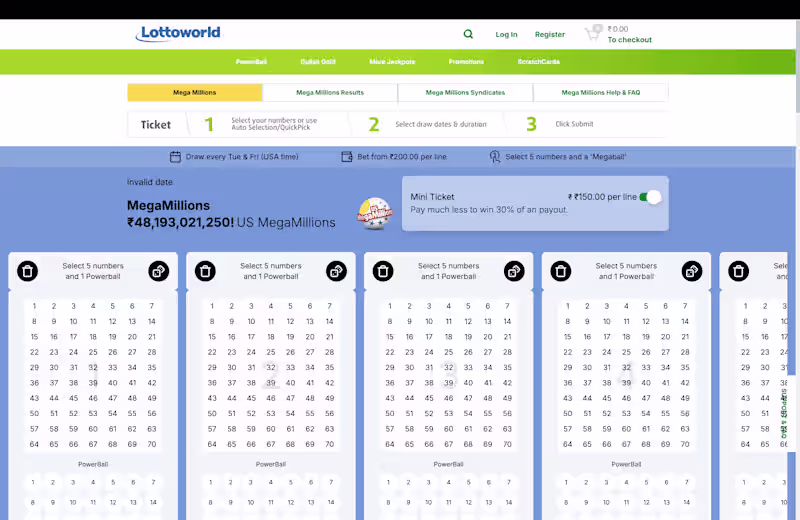800x520 pixels.
Task: Open the search magnifier icon
Action: point(468,34)
